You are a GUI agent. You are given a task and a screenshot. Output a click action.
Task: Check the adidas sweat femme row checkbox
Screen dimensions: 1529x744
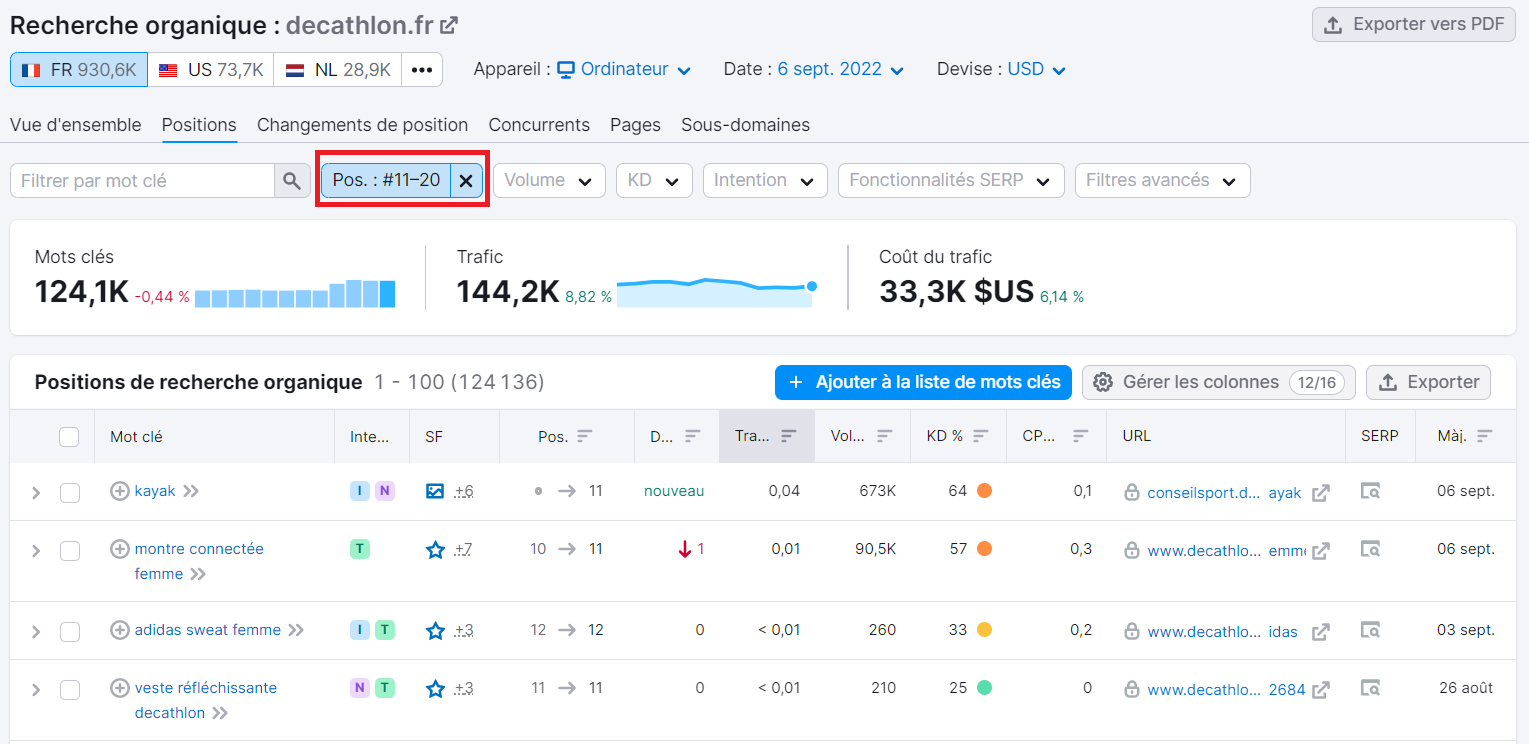pyautogui.click(x=70, y=631)
